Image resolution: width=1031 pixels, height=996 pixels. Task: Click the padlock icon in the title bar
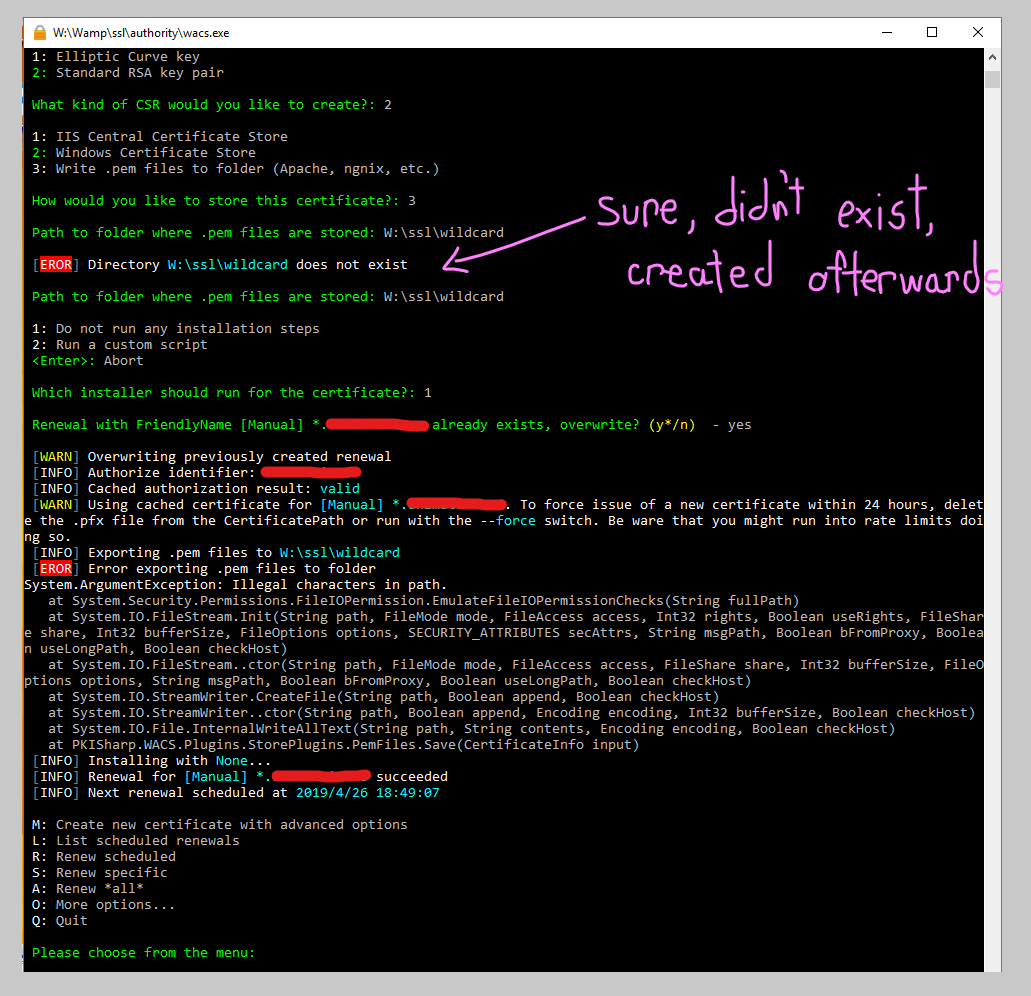point(39,31)
